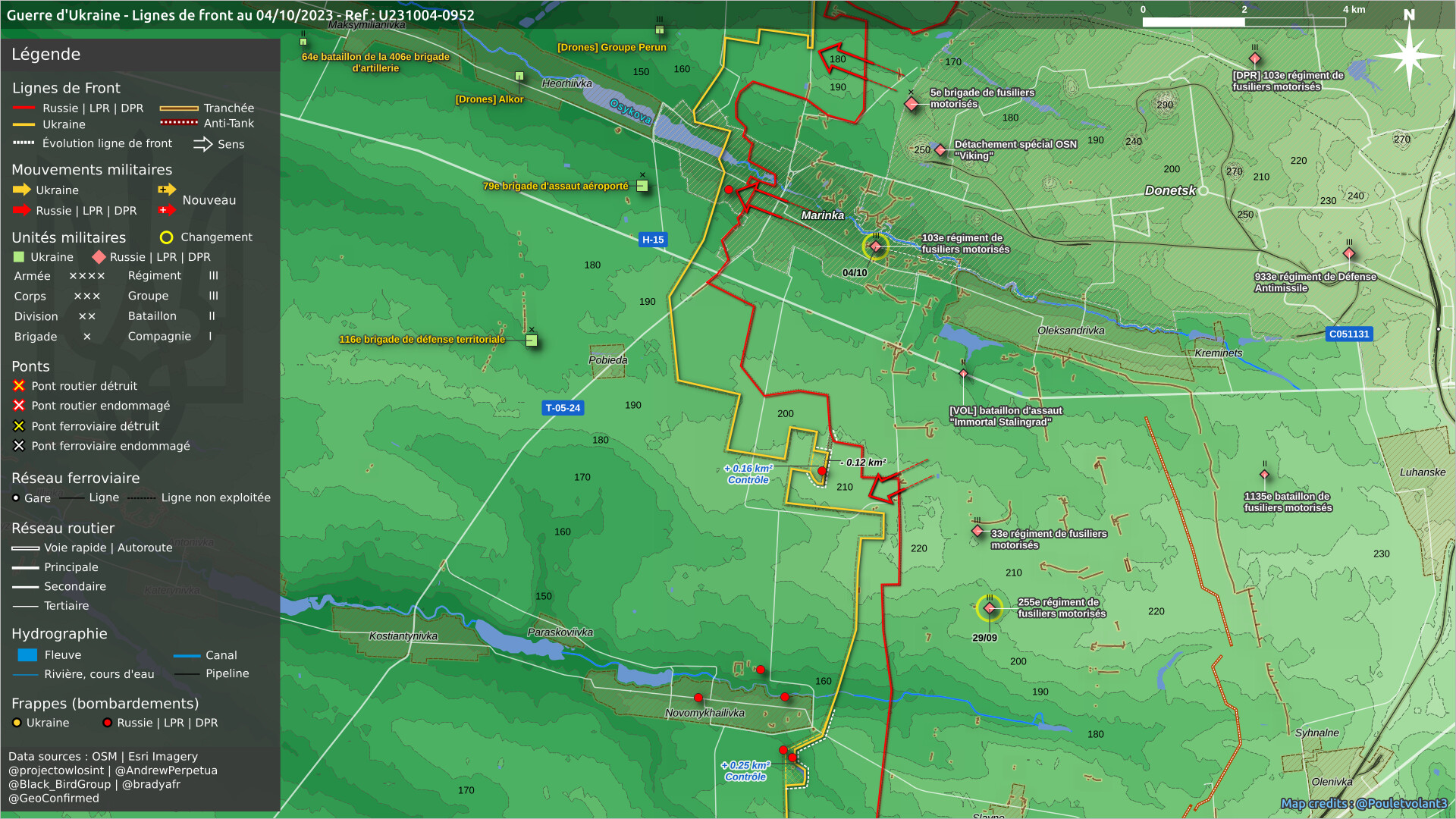
Task: Click the circled 255e régiment de fusiliers marker
Action: point(989,608)
